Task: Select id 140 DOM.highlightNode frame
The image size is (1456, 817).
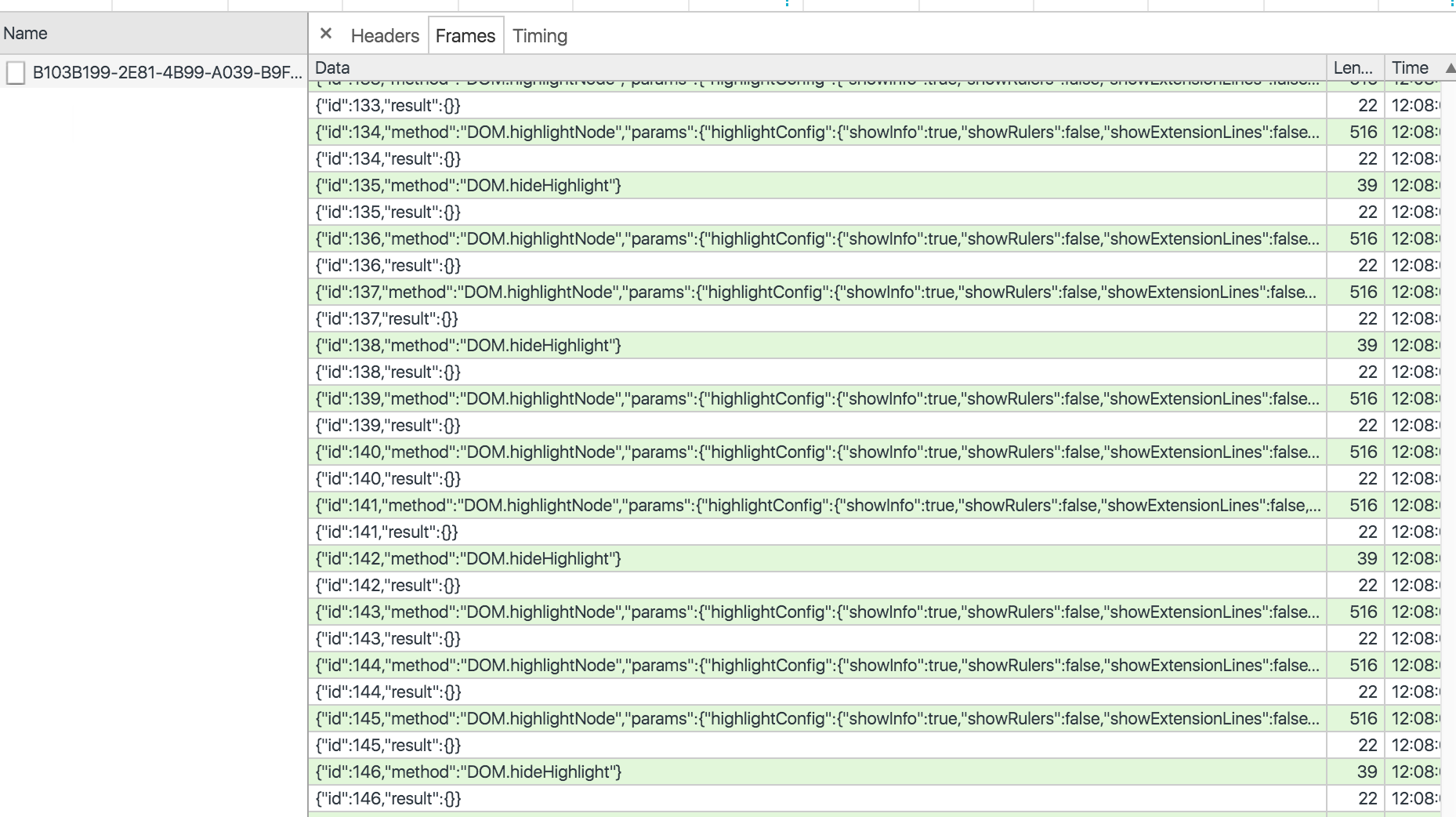Action: (815, 452)
